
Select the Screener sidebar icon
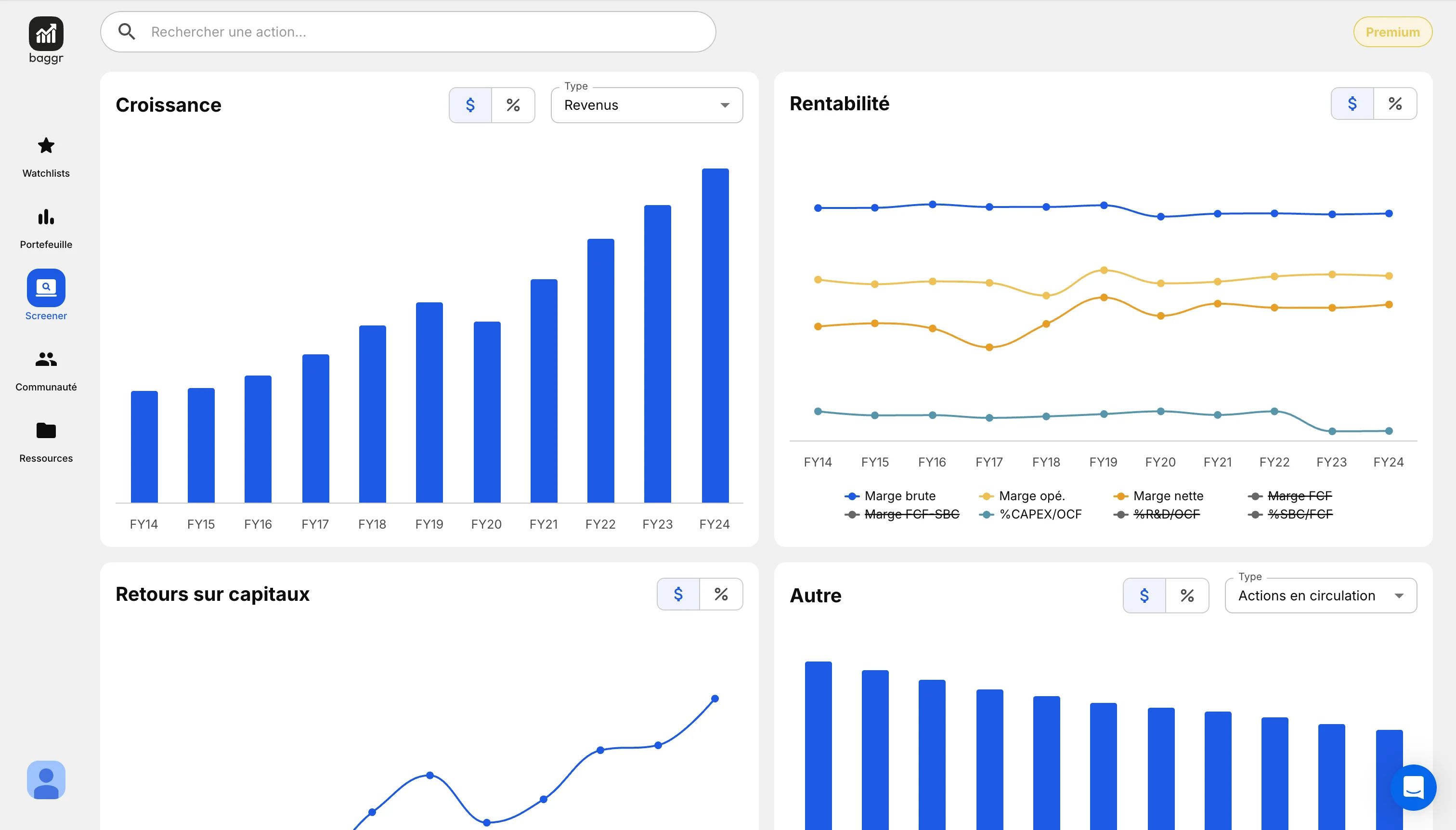point(46,288)
